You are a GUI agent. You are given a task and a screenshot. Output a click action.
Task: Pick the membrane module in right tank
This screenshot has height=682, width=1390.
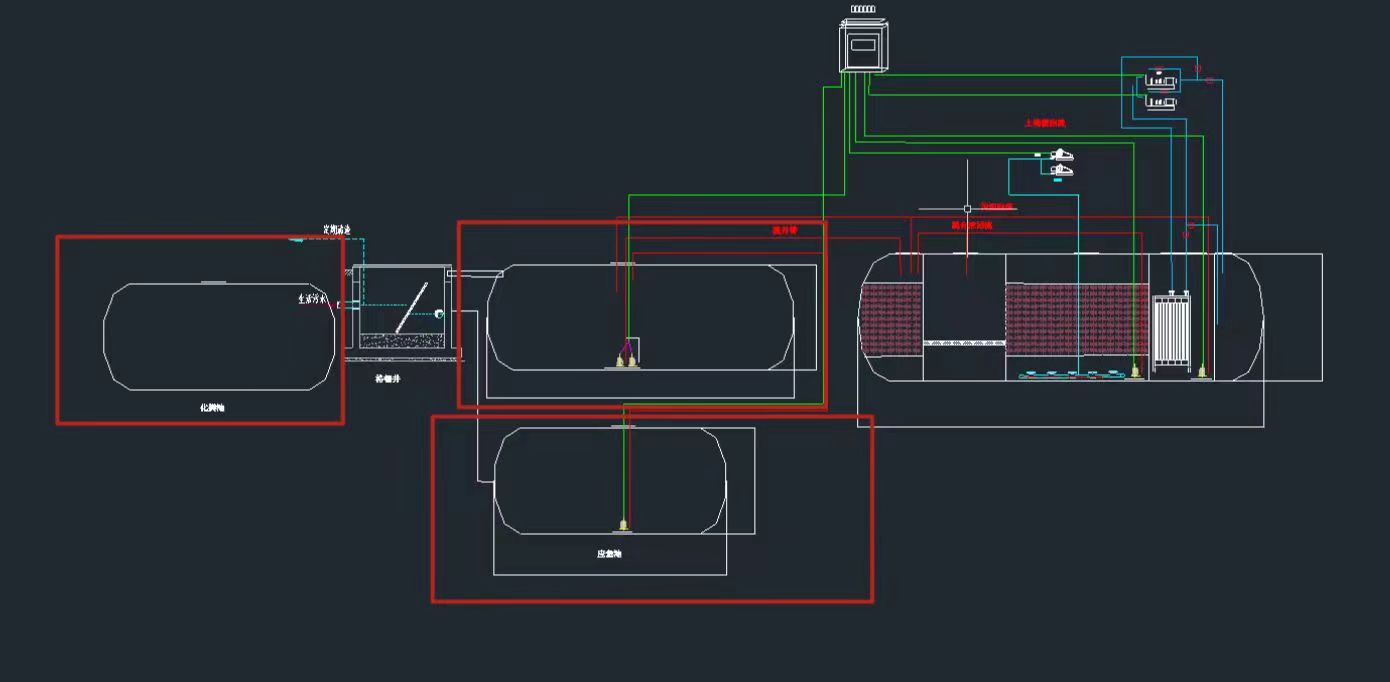[x=1170, y=332]
